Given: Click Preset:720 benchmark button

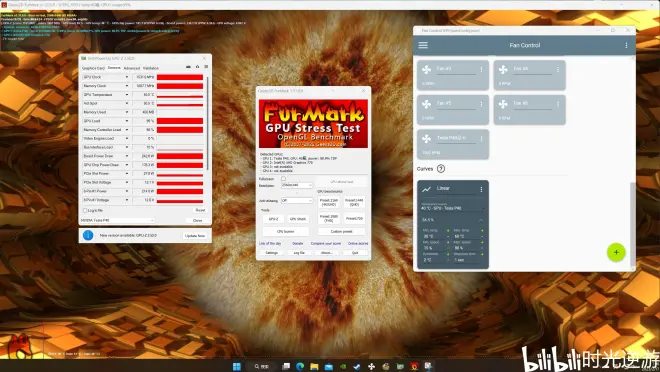Looking at the screenshot, I should pyautogui.click(x=354, y=218).
